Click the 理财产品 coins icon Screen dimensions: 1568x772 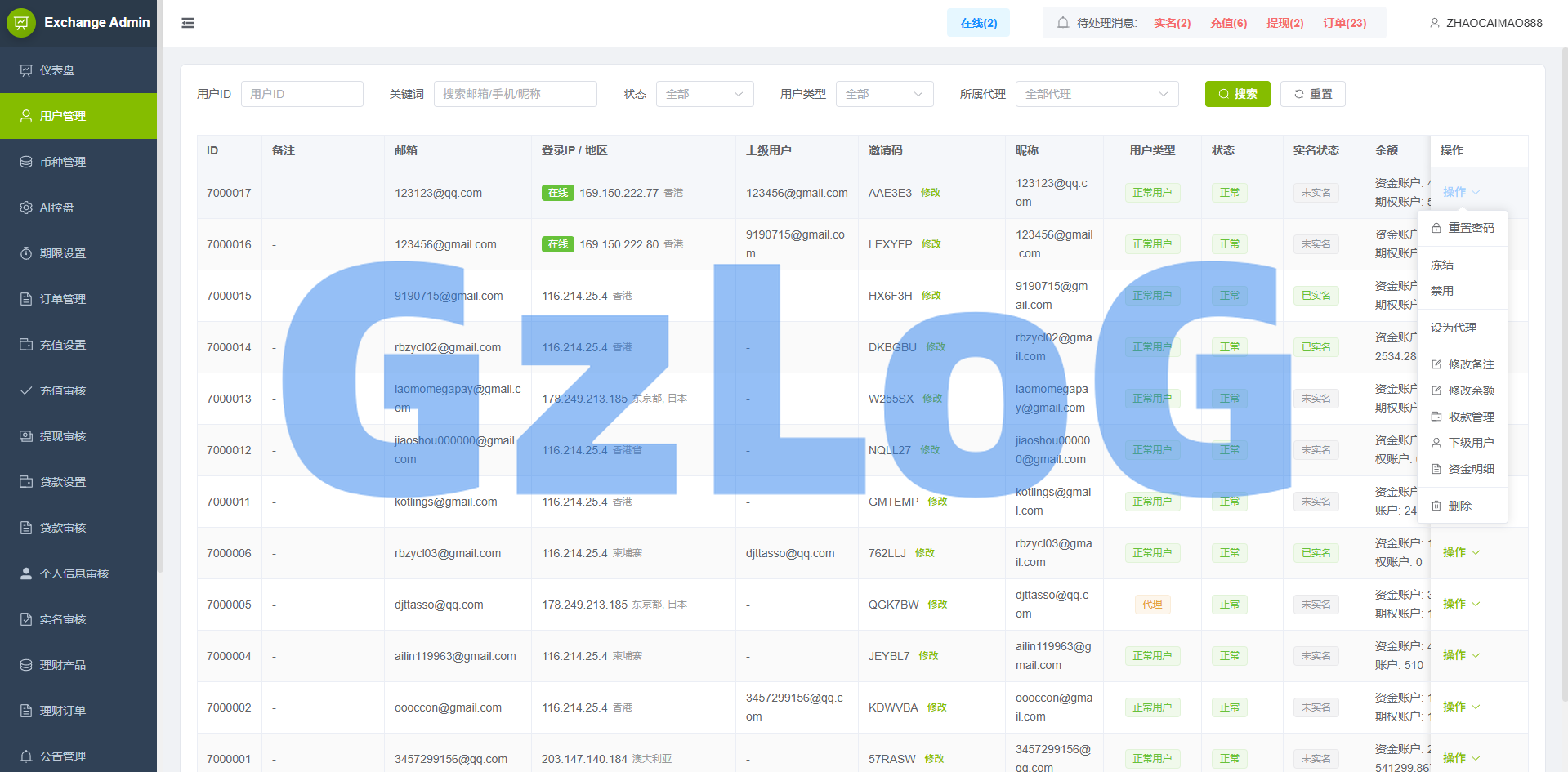coord(26,665)
